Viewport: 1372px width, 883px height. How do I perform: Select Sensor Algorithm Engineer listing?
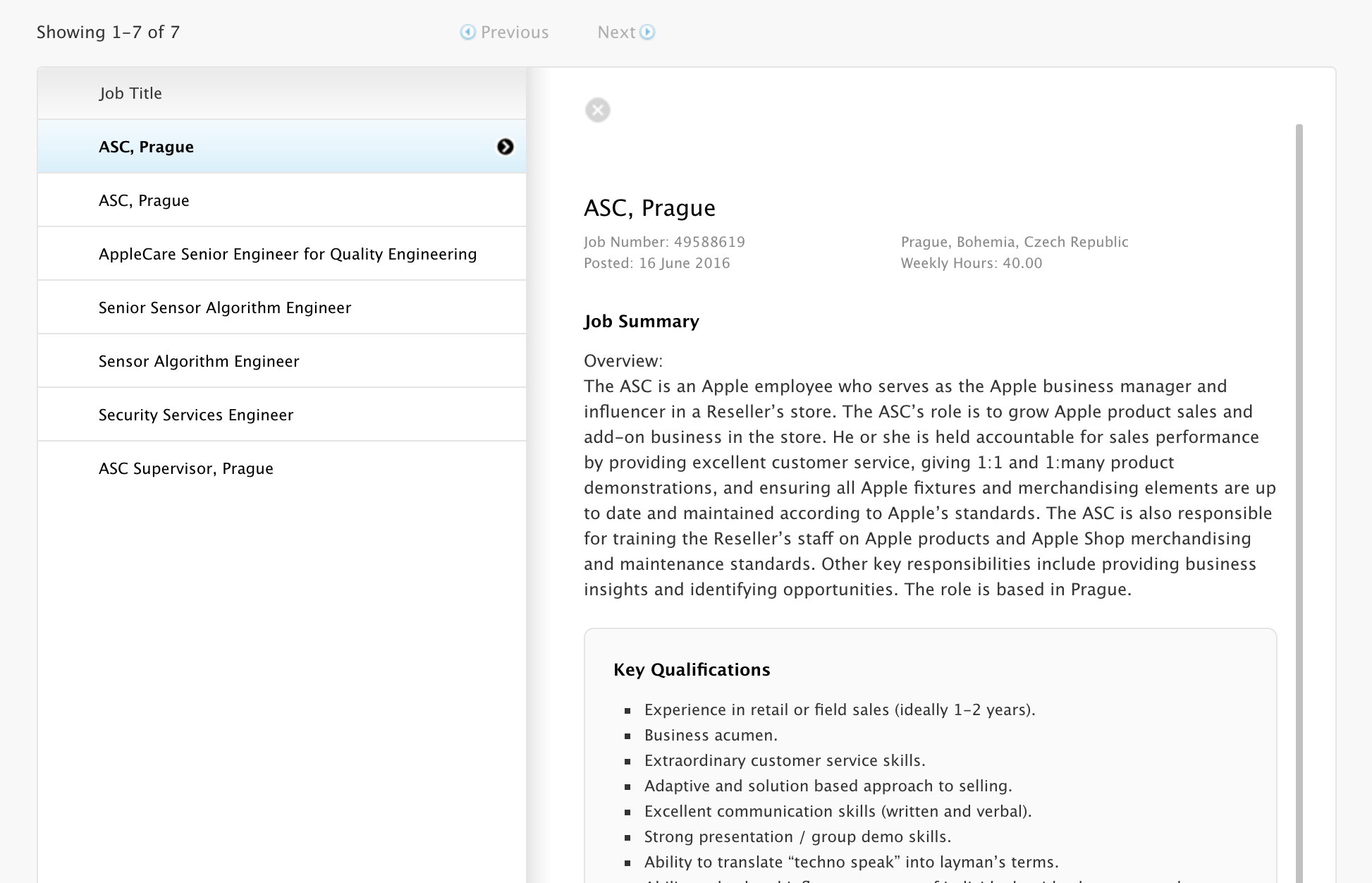[199, 361]
